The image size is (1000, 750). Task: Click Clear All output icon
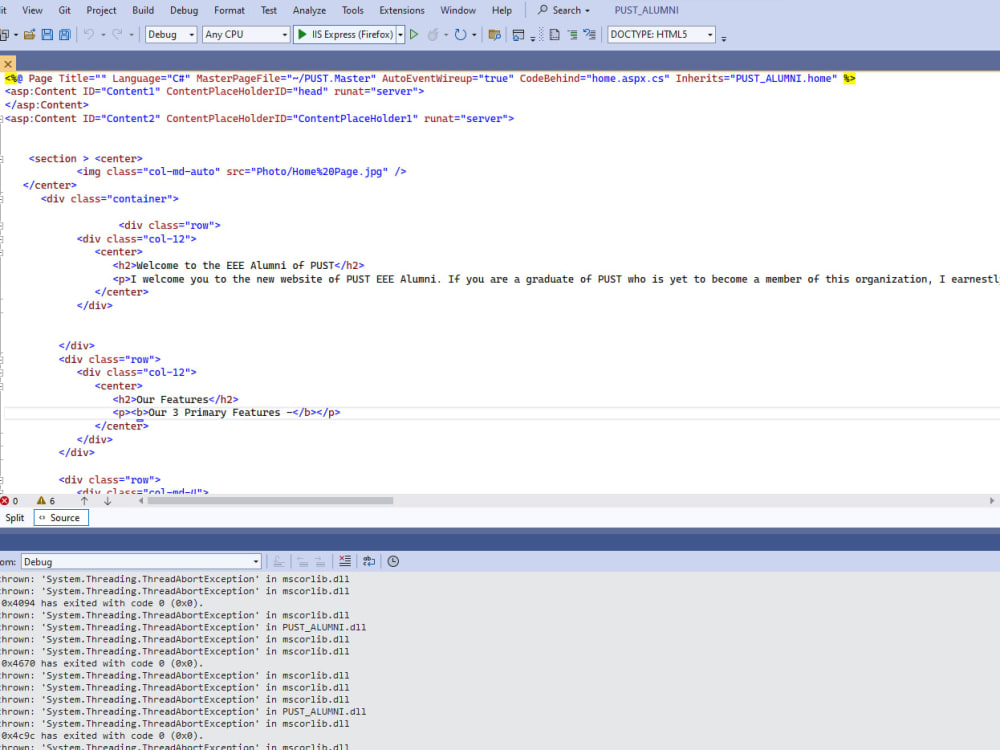point(344,561)
